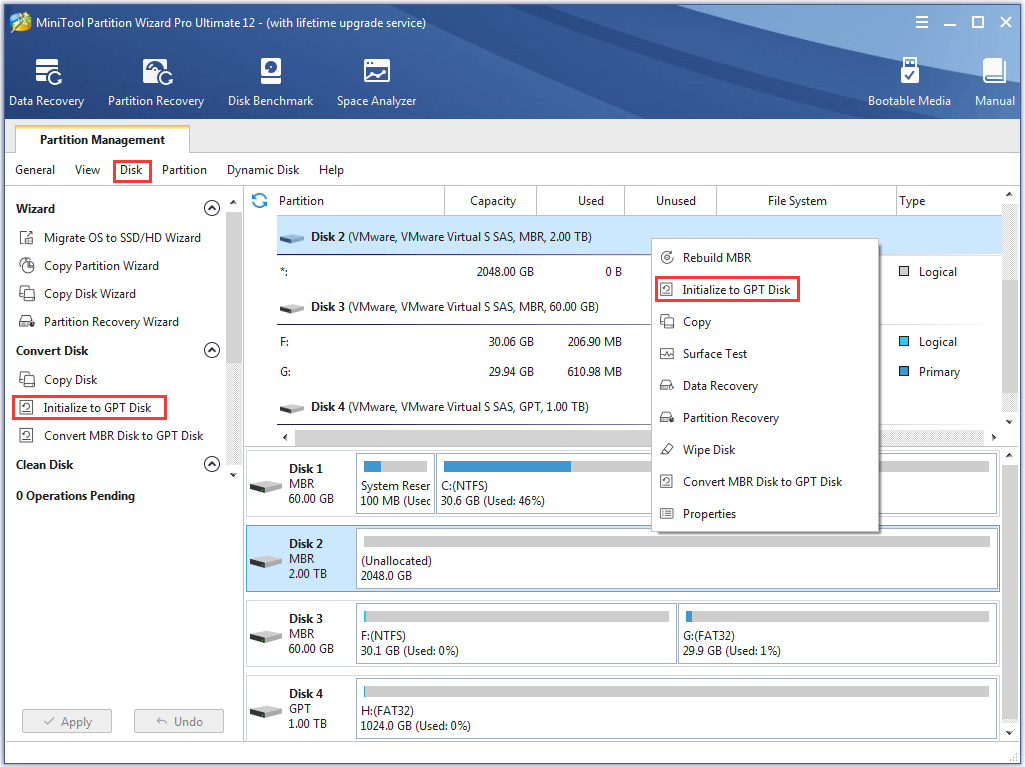
Task: Select Rebuild MBR in the context menu
Action: click(716, 258)
